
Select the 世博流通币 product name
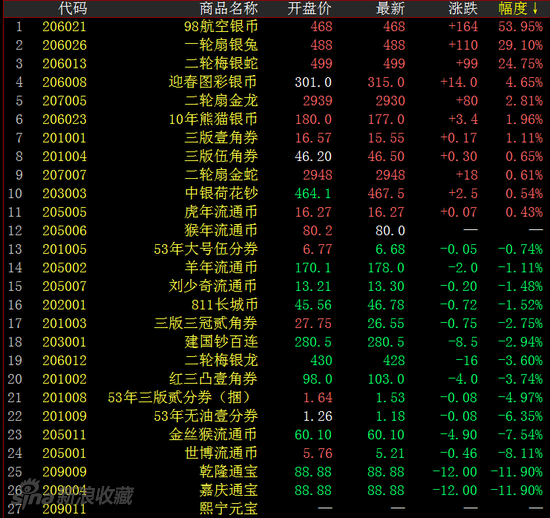click(x=221, y=453)
